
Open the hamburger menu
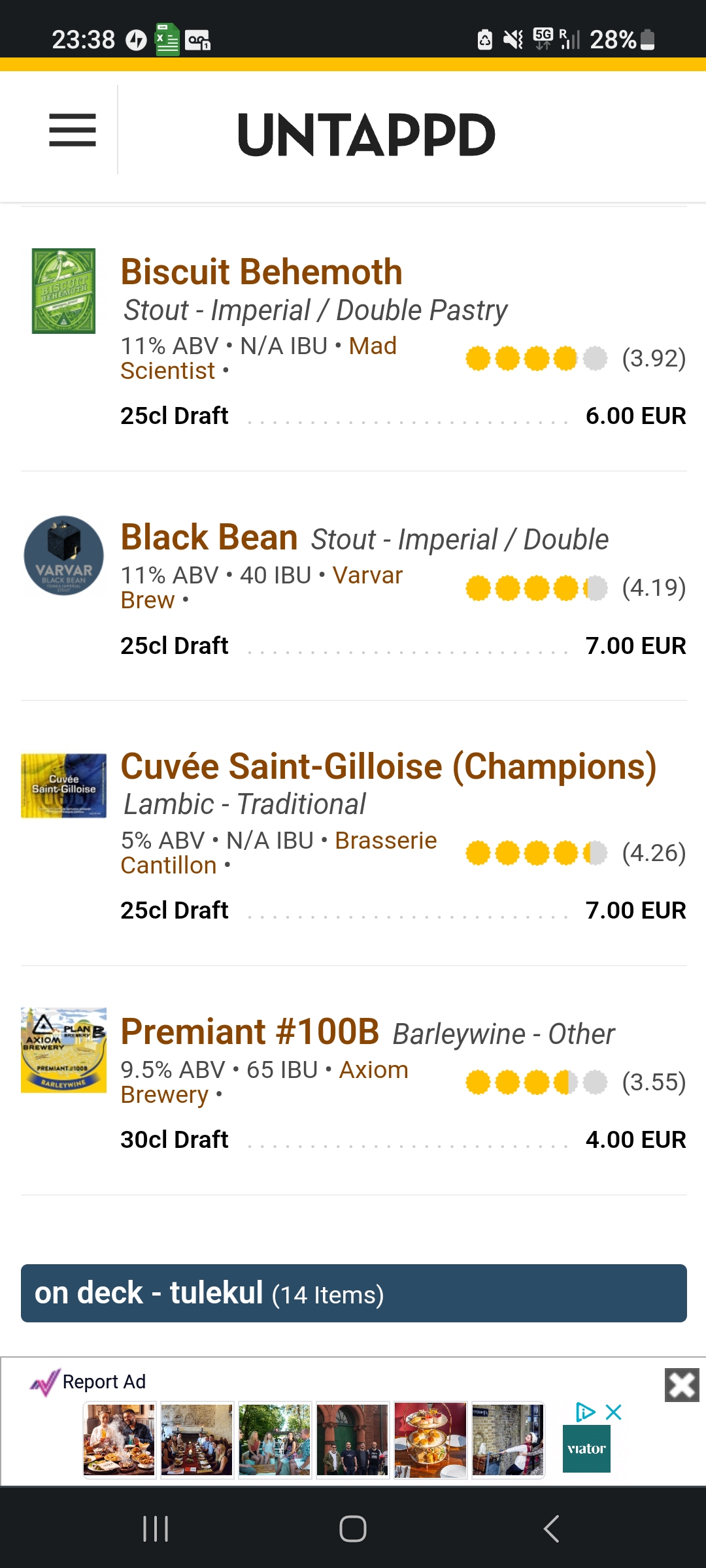(x=73, y=130)
